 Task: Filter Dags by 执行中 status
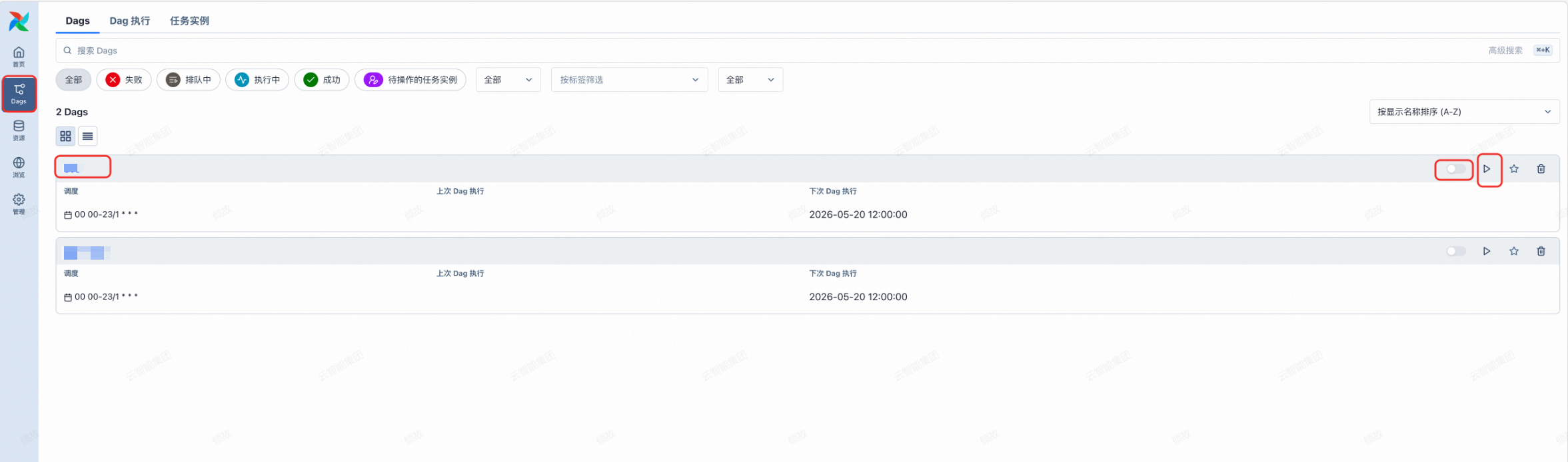(257, 80)
